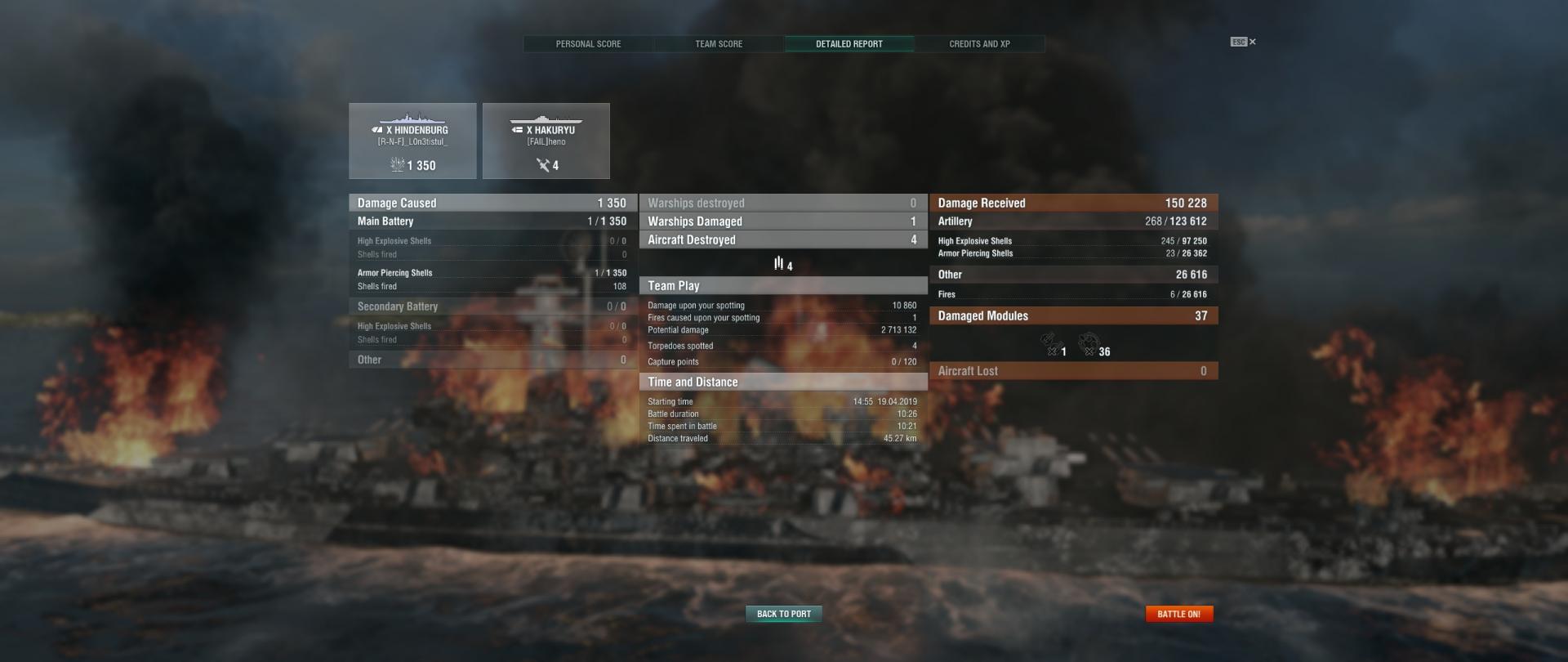Expand the Damaged Modules header row

click(1073, 315)
